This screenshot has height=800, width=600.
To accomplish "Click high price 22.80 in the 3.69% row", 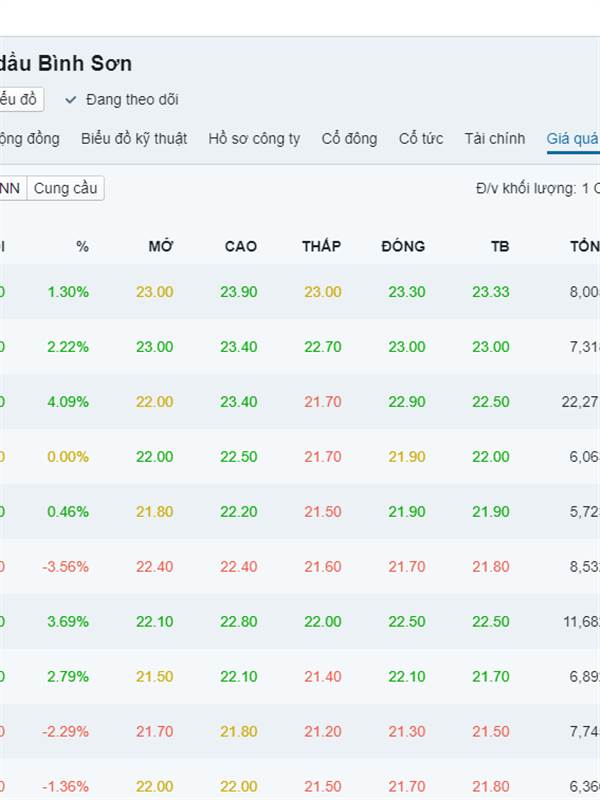I will point(239,622).
